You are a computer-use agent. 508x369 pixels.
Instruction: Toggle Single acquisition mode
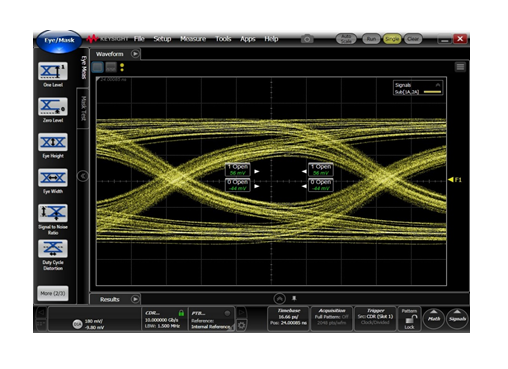pyautogui.click(x=392, y=39)
